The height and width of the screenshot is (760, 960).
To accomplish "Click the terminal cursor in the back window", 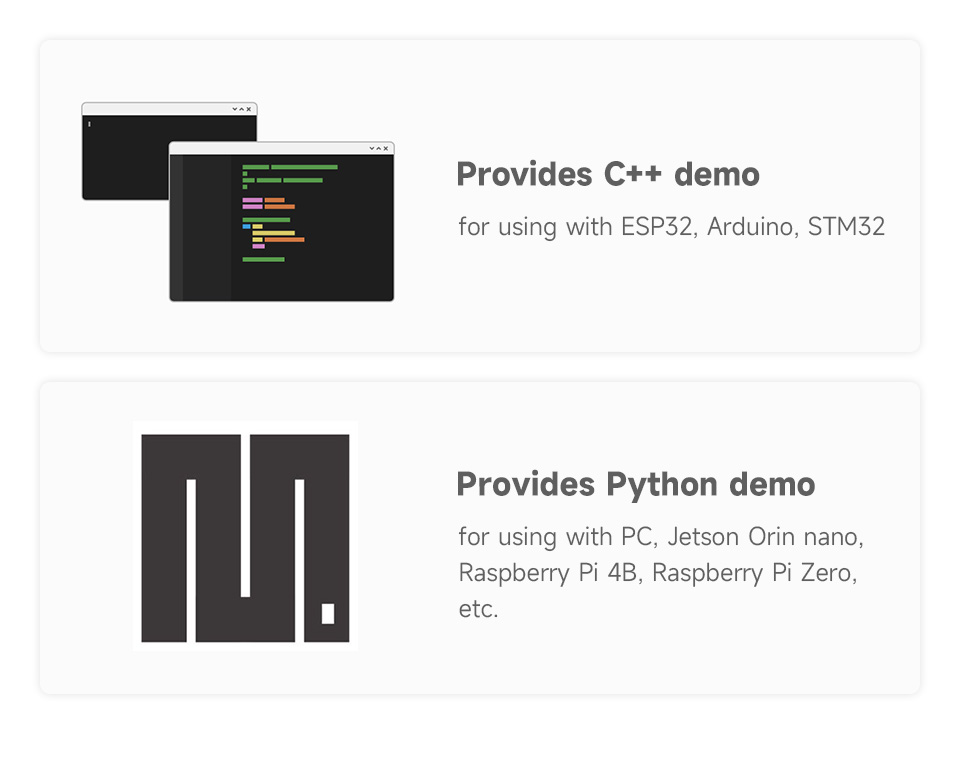I will pyautogui.click(x=89, y=124).
